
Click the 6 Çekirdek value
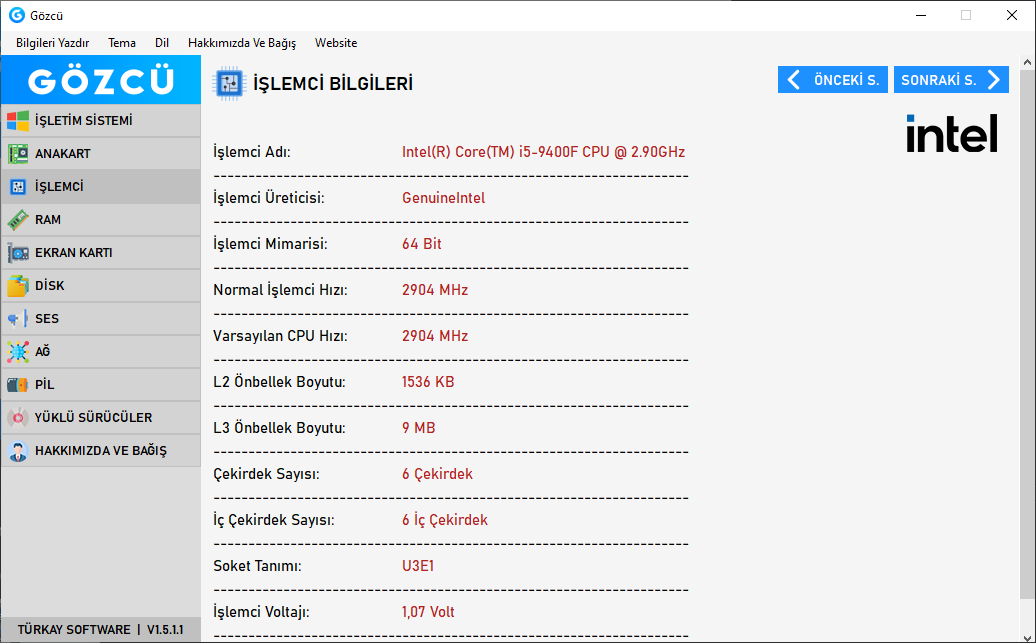[437, 474]
